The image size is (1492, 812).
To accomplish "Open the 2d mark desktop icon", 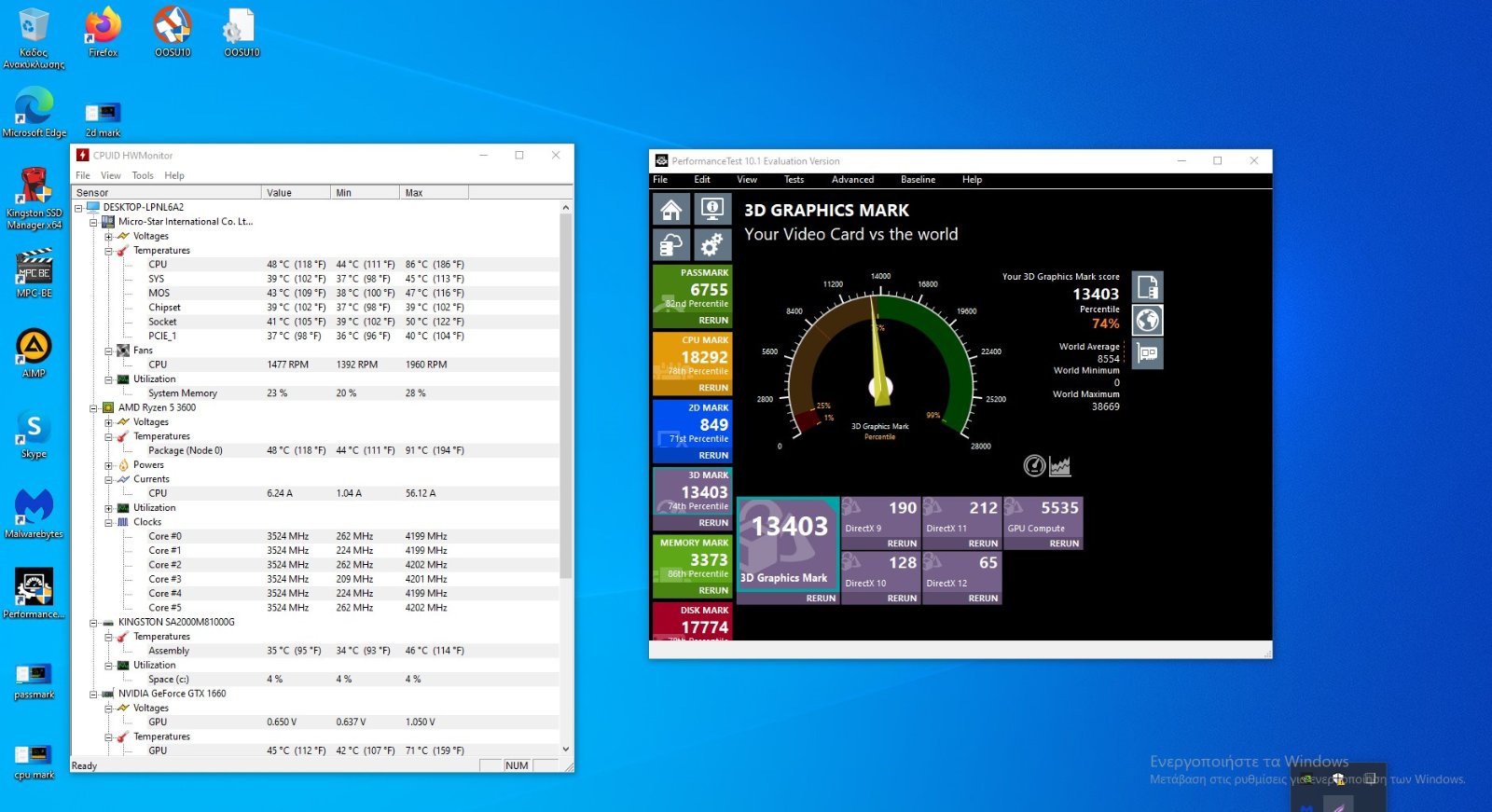I will coord(104,119).
